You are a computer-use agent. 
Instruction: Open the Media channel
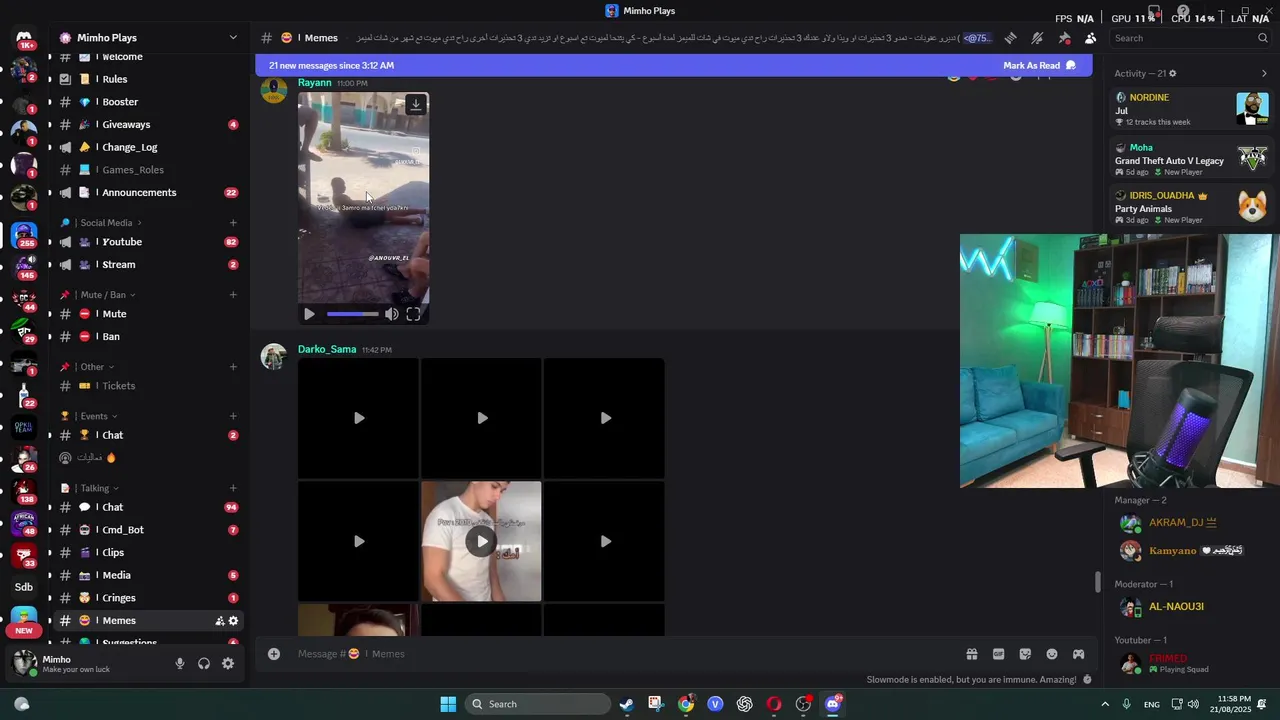pyautogui.click(x=149, y=576)
